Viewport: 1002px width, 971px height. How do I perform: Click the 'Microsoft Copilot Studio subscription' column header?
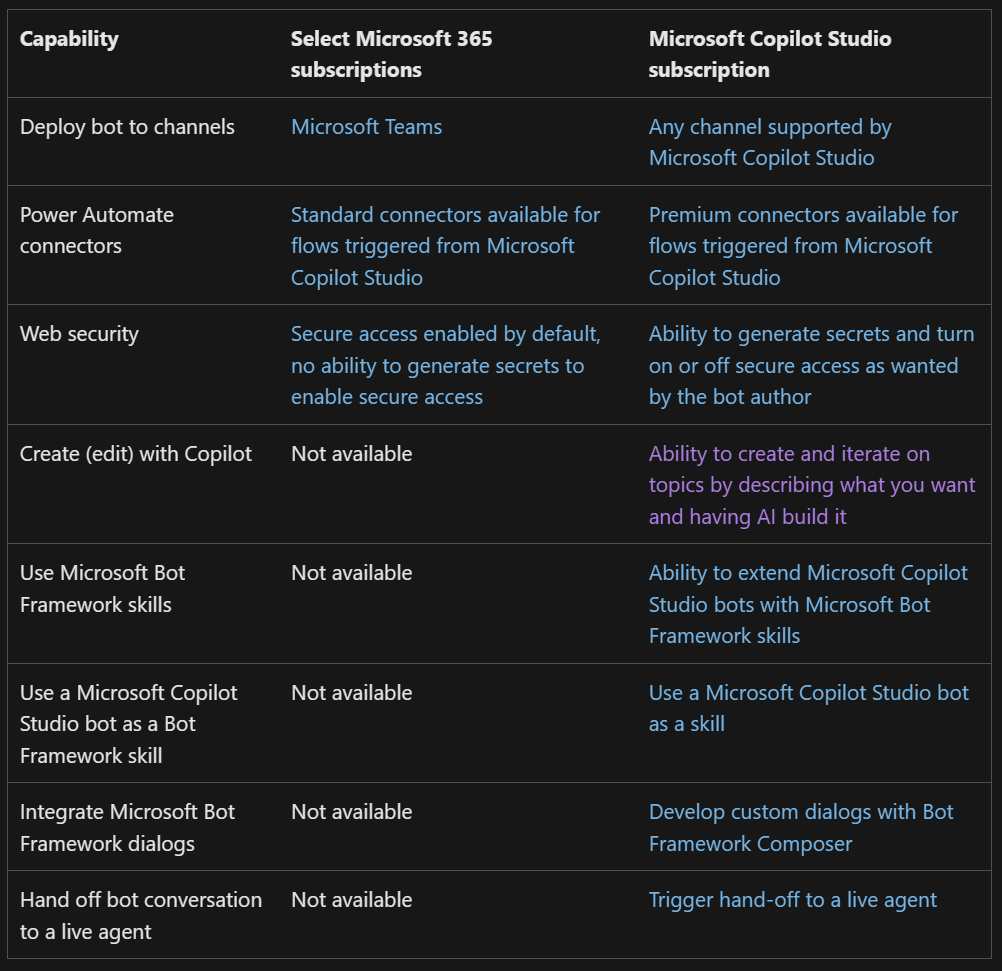click(x=769, y=54)
